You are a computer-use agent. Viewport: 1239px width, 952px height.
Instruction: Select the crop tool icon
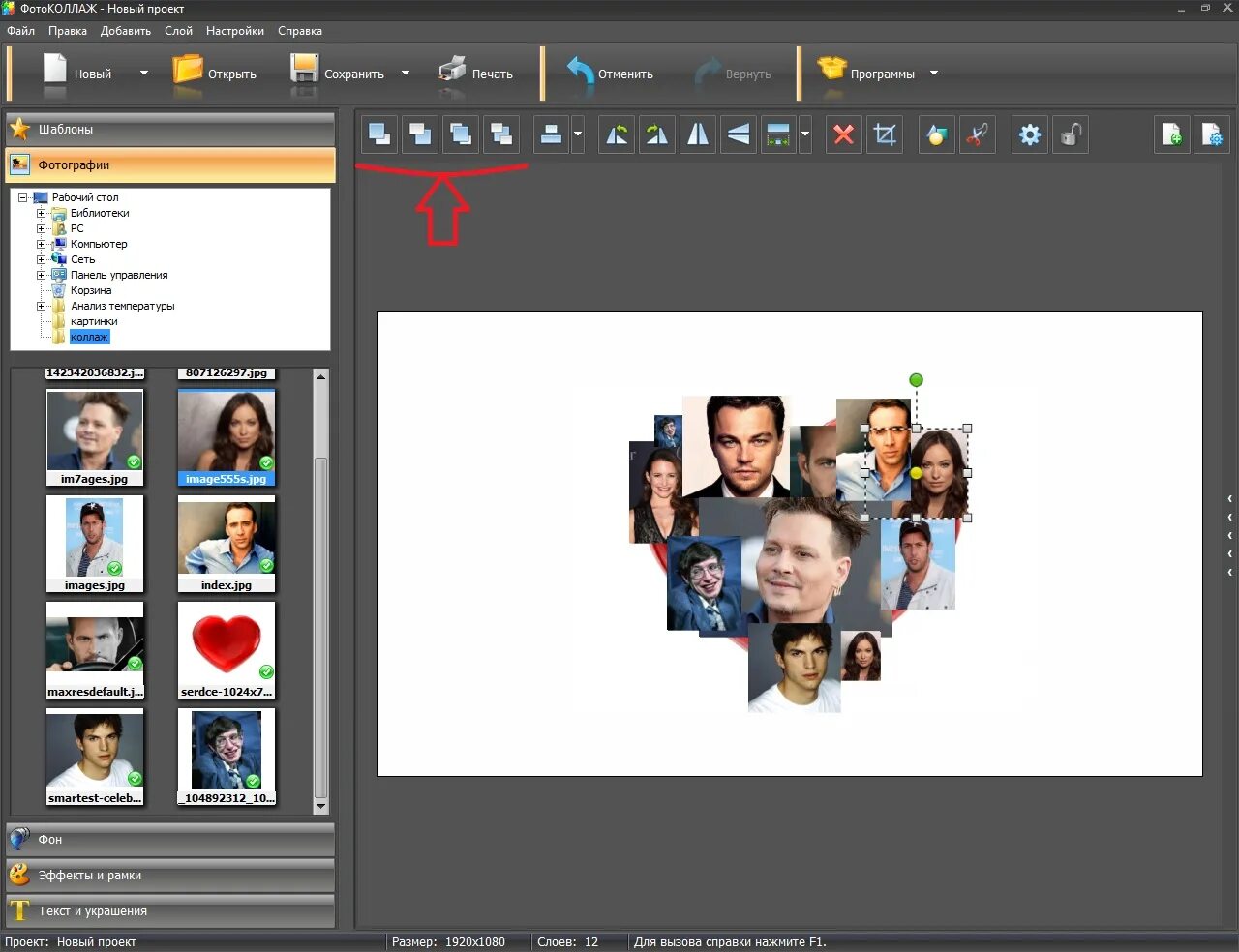[x=884, y=134]
